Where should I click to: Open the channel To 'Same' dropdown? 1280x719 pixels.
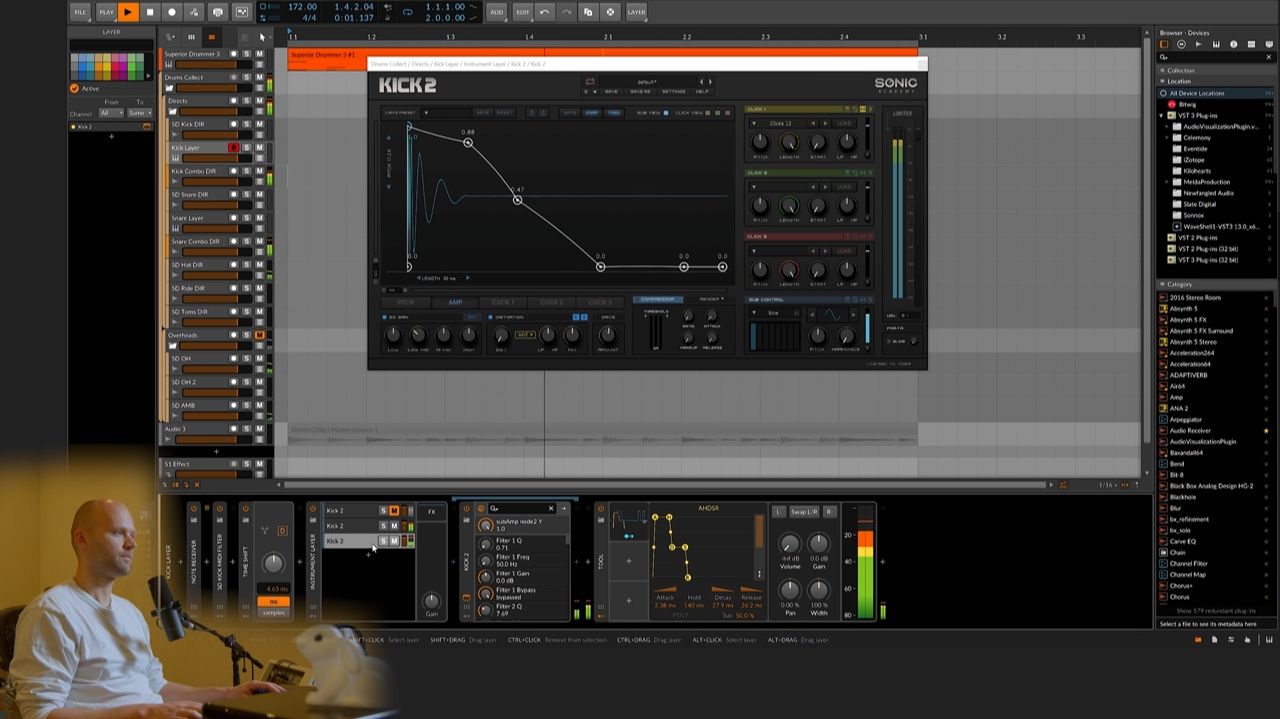click(x=139, y=113)
